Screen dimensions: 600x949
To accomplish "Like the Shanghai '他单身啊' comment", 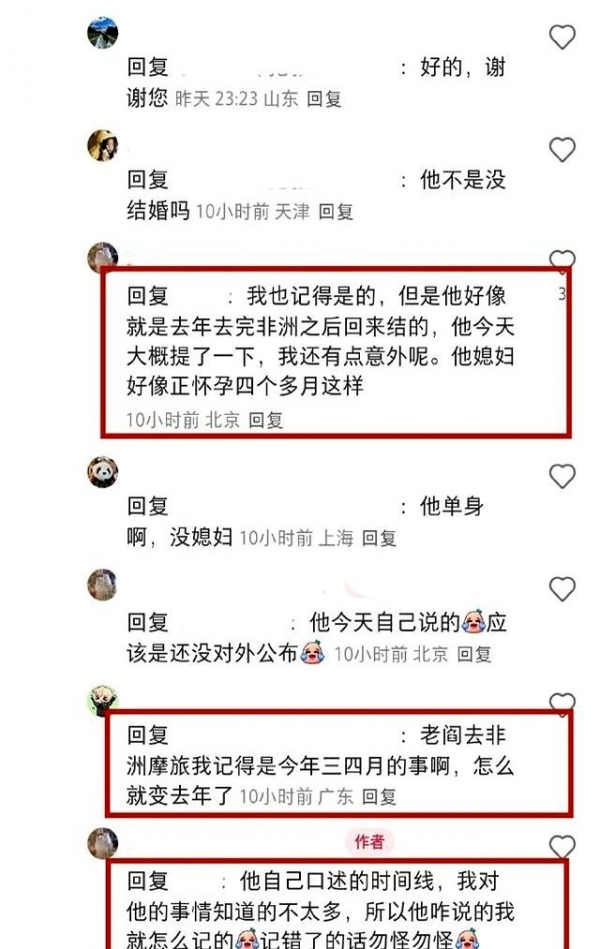I will [562, 476].
